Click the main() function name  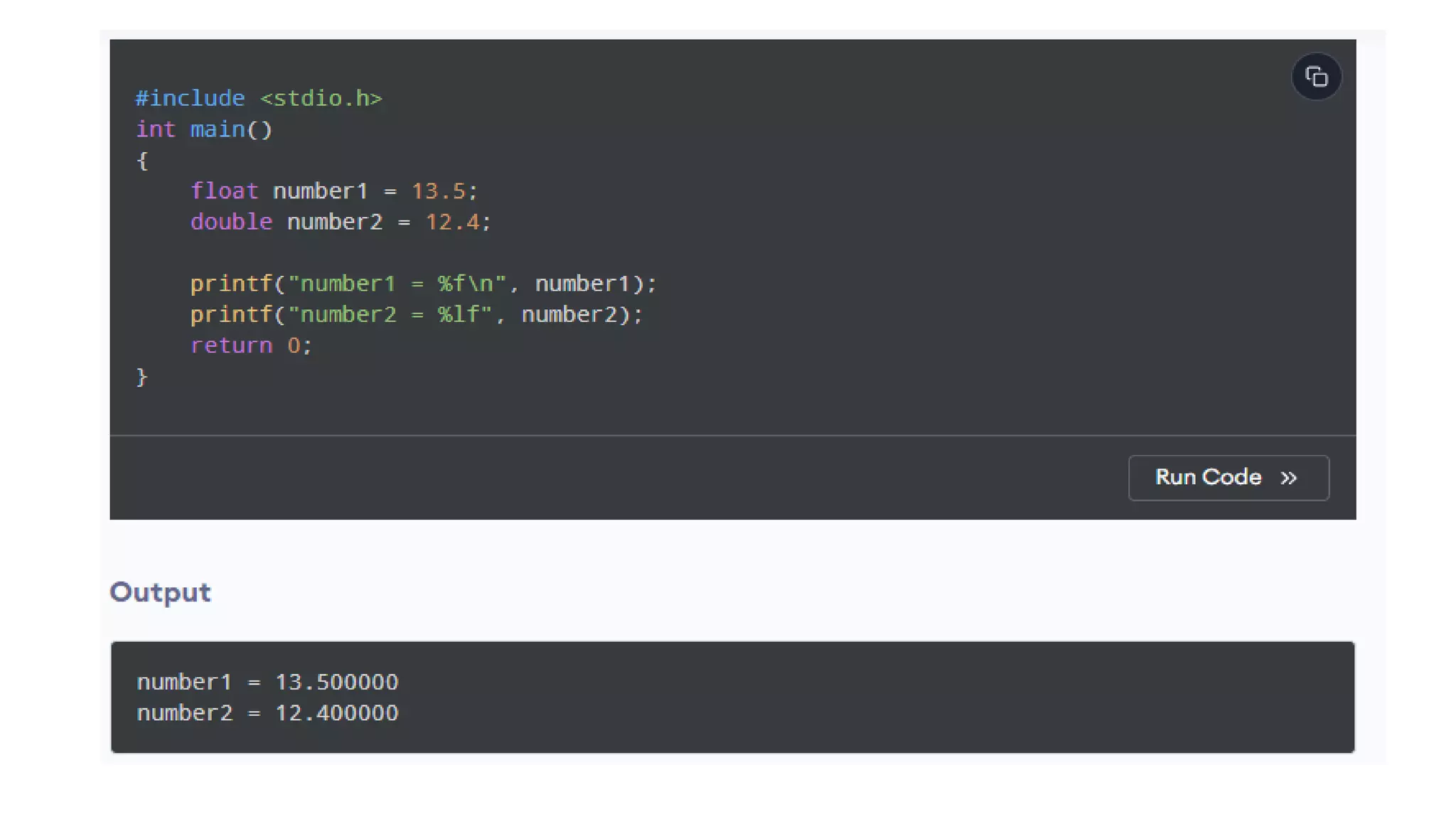218,129
